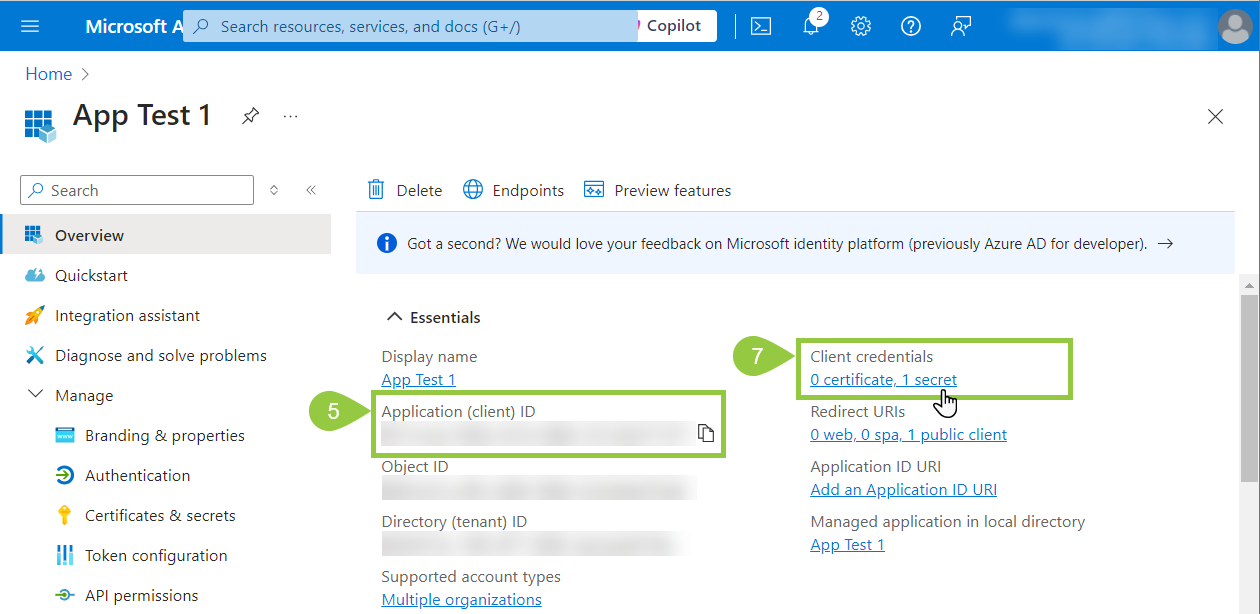This screenshot has height=614, width=1260.
Task: Open portal settings gear icon
Action: 861,26
